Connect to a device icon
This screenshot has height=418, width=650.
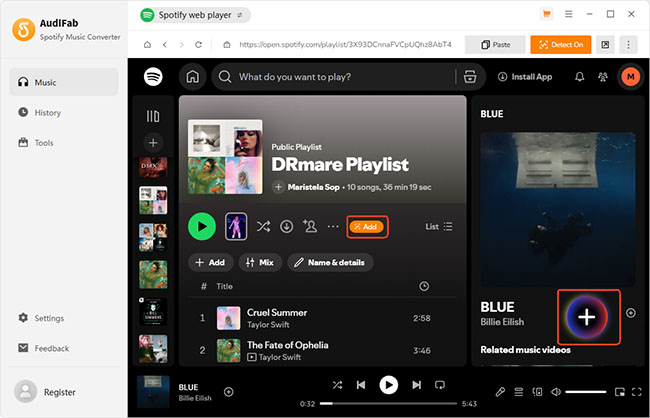(x=537, y=392)
